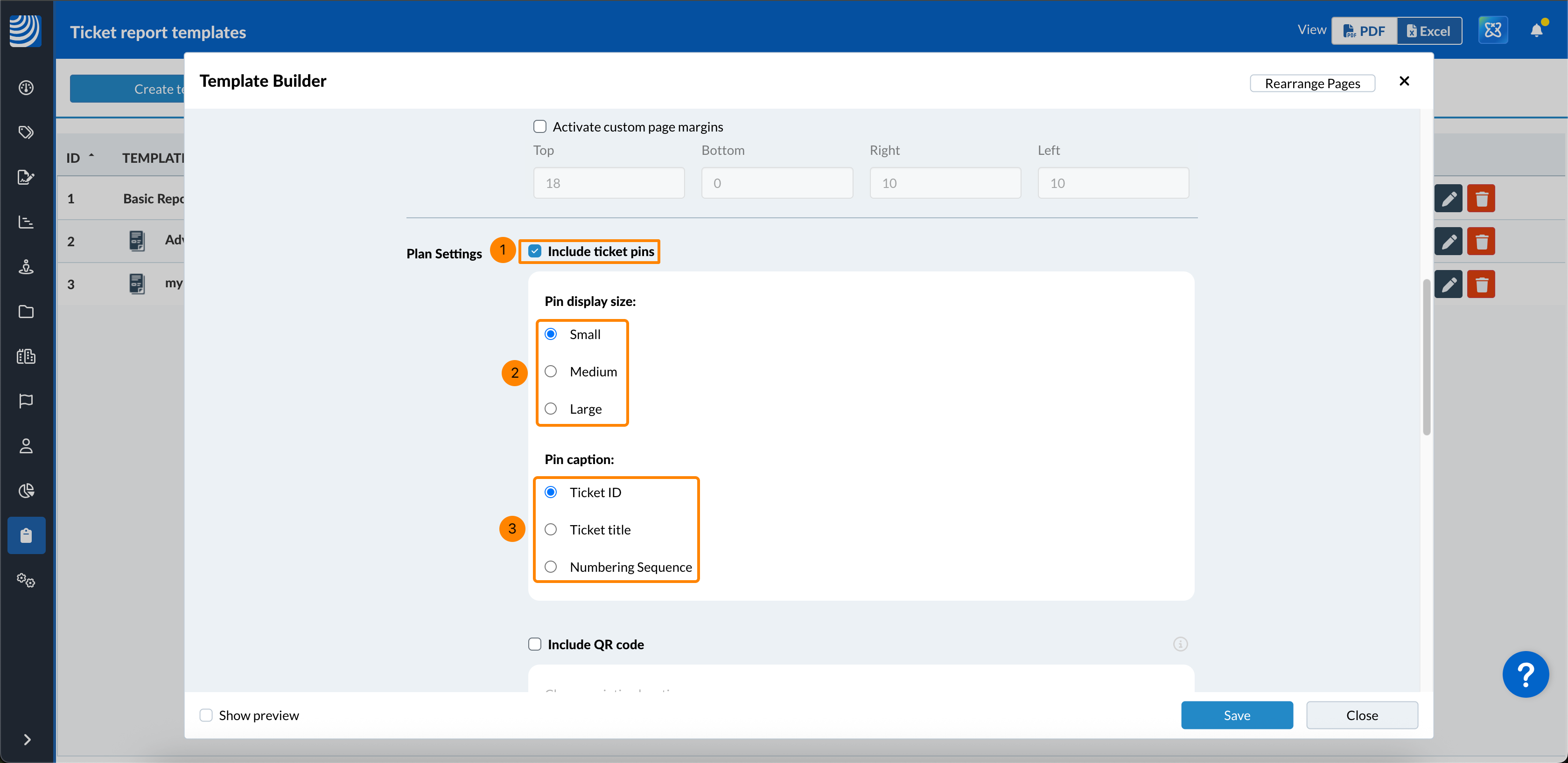Viewport: 1568px width, 763px height.
Task: Open the dashboard icon in sidebar
Action: click(x=26, y=88)
